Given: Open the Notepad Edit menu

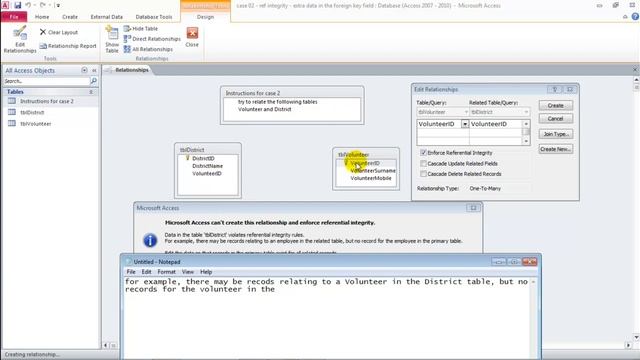Looking at the screenshot, I should (146, 272).
